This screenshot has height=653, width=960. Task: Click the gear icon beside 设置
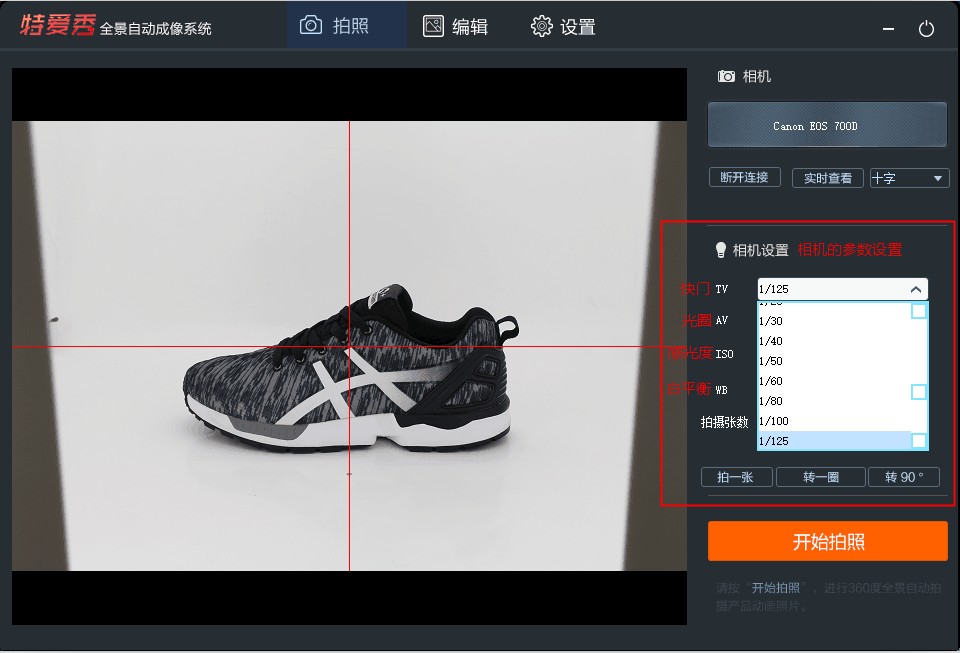click(541, 26)
